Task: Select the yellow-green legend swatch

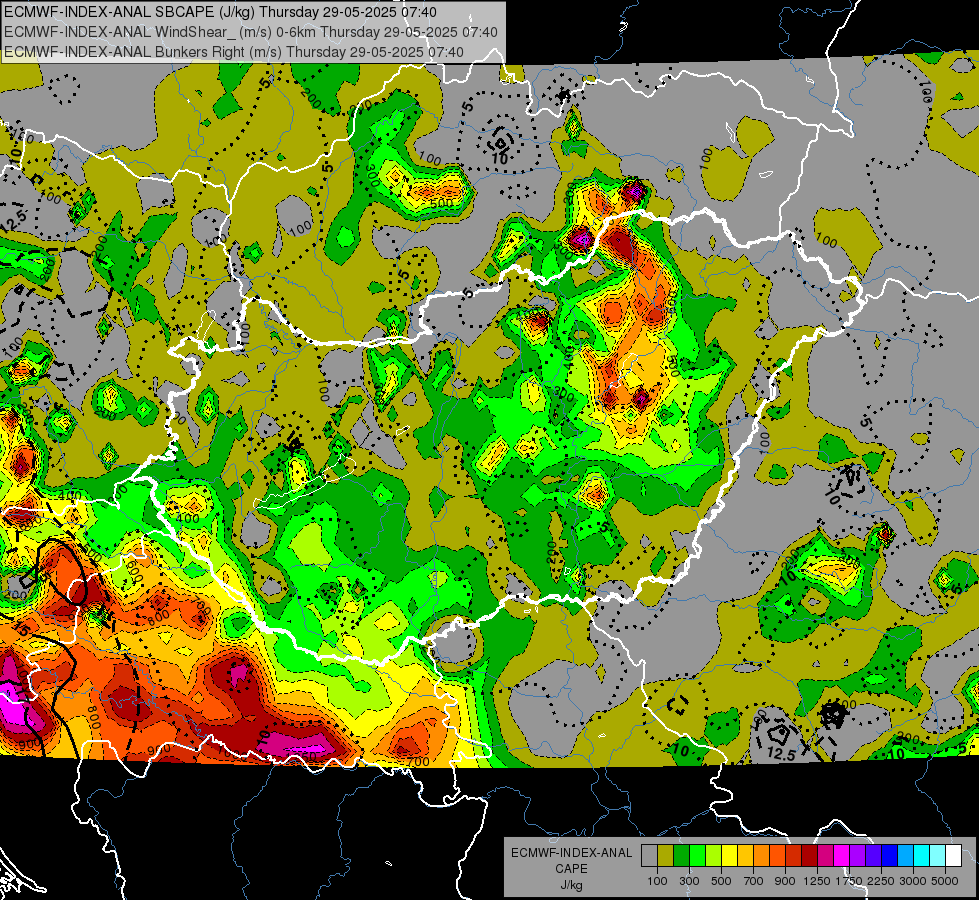Action: [x=713, y=855]
